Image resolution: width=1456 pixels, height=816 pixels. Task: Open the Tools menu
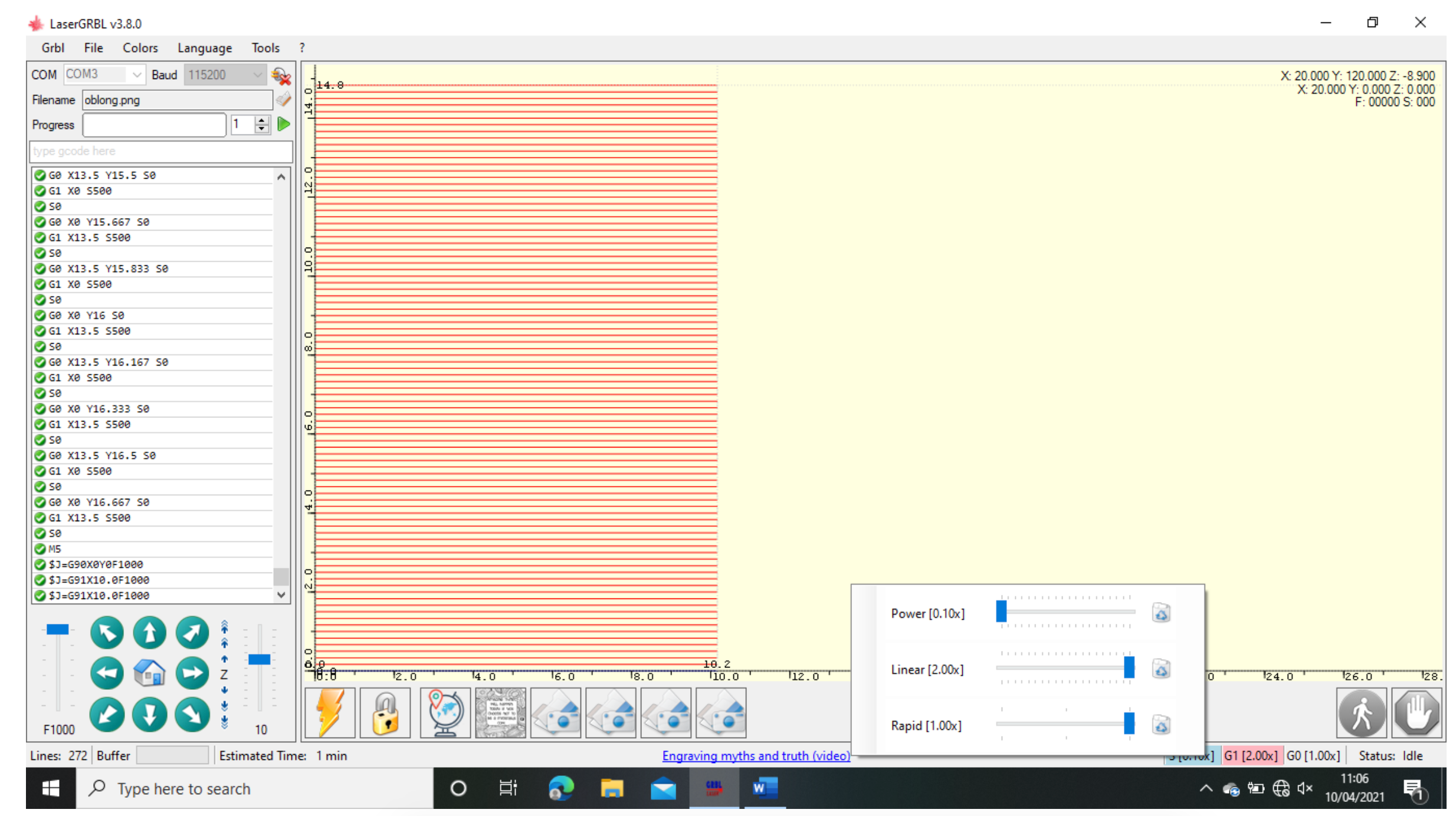coord(265,48)
